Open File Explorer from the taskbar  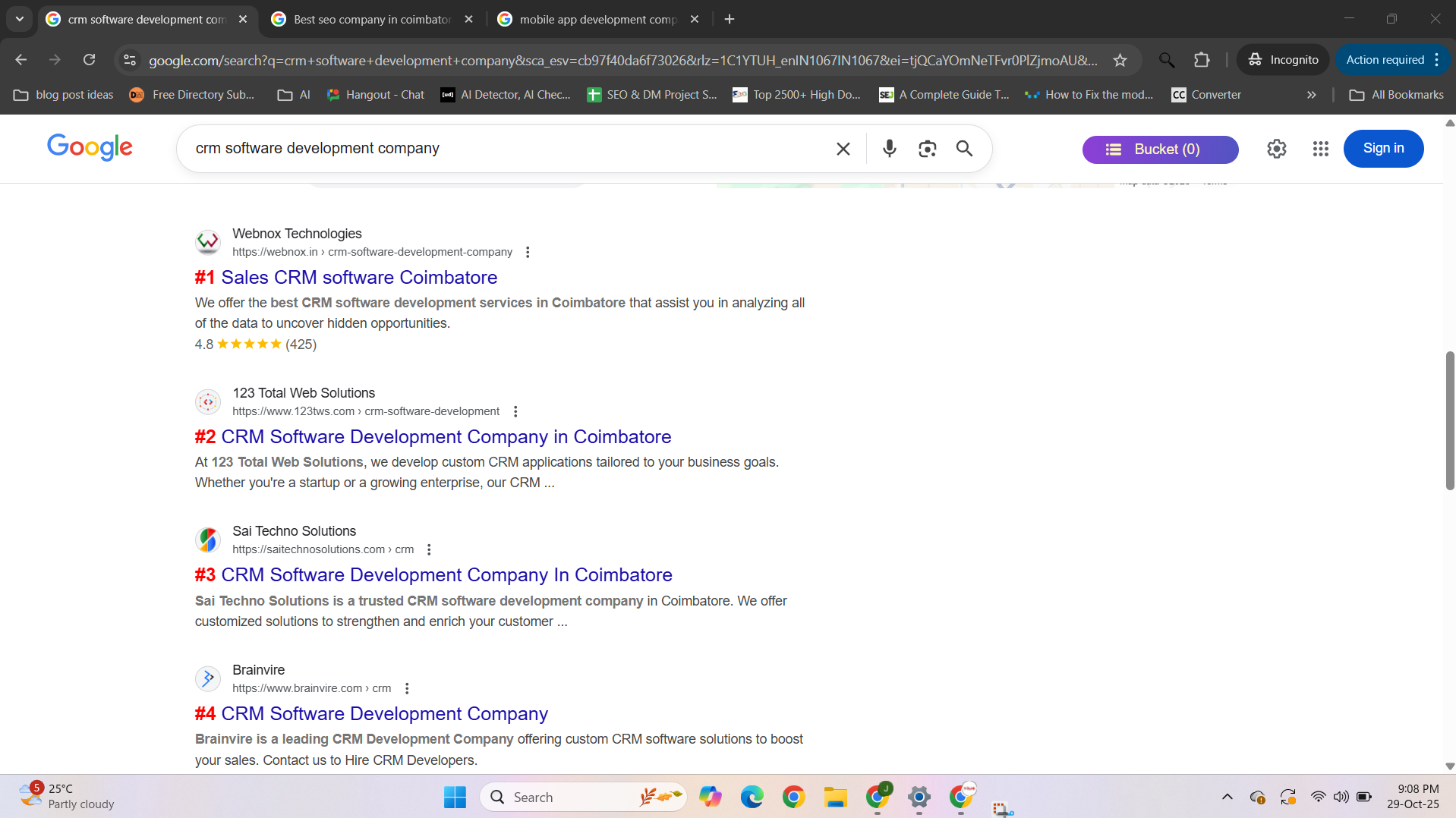click(835, 797)
